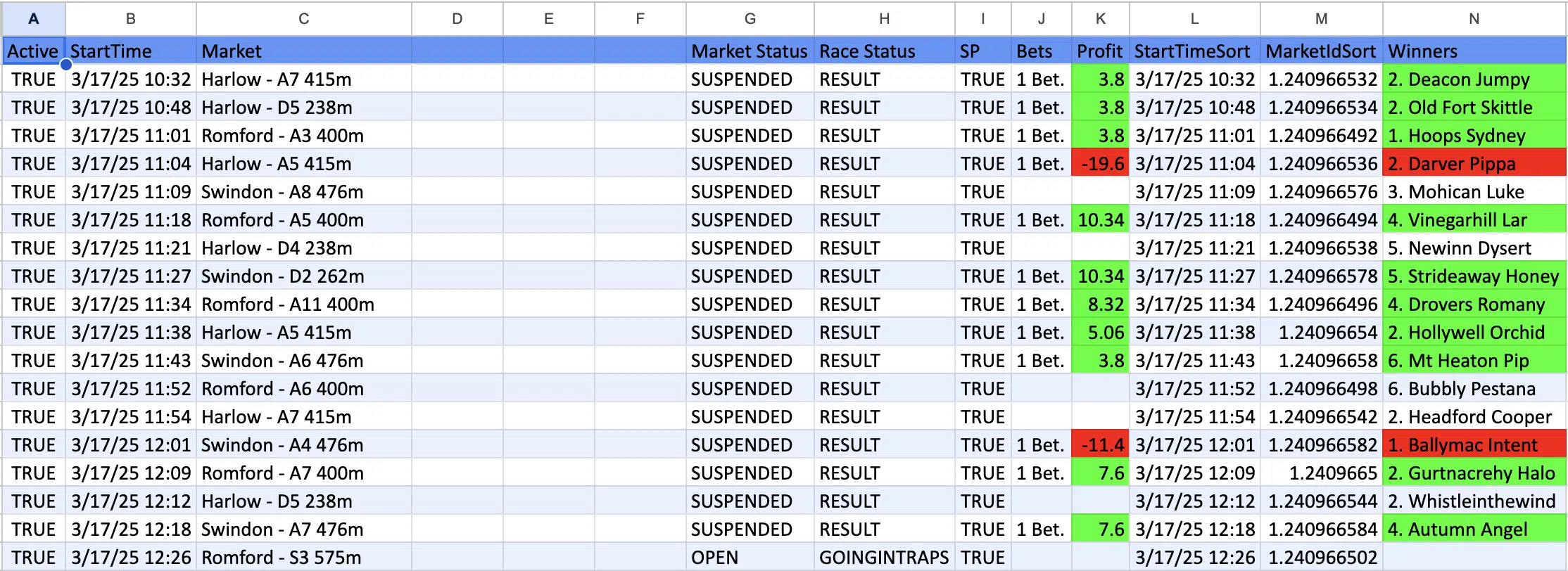Select the MarketIdSort header cell
This screenshot has height=571, width=1568.
coord(1321,51)
